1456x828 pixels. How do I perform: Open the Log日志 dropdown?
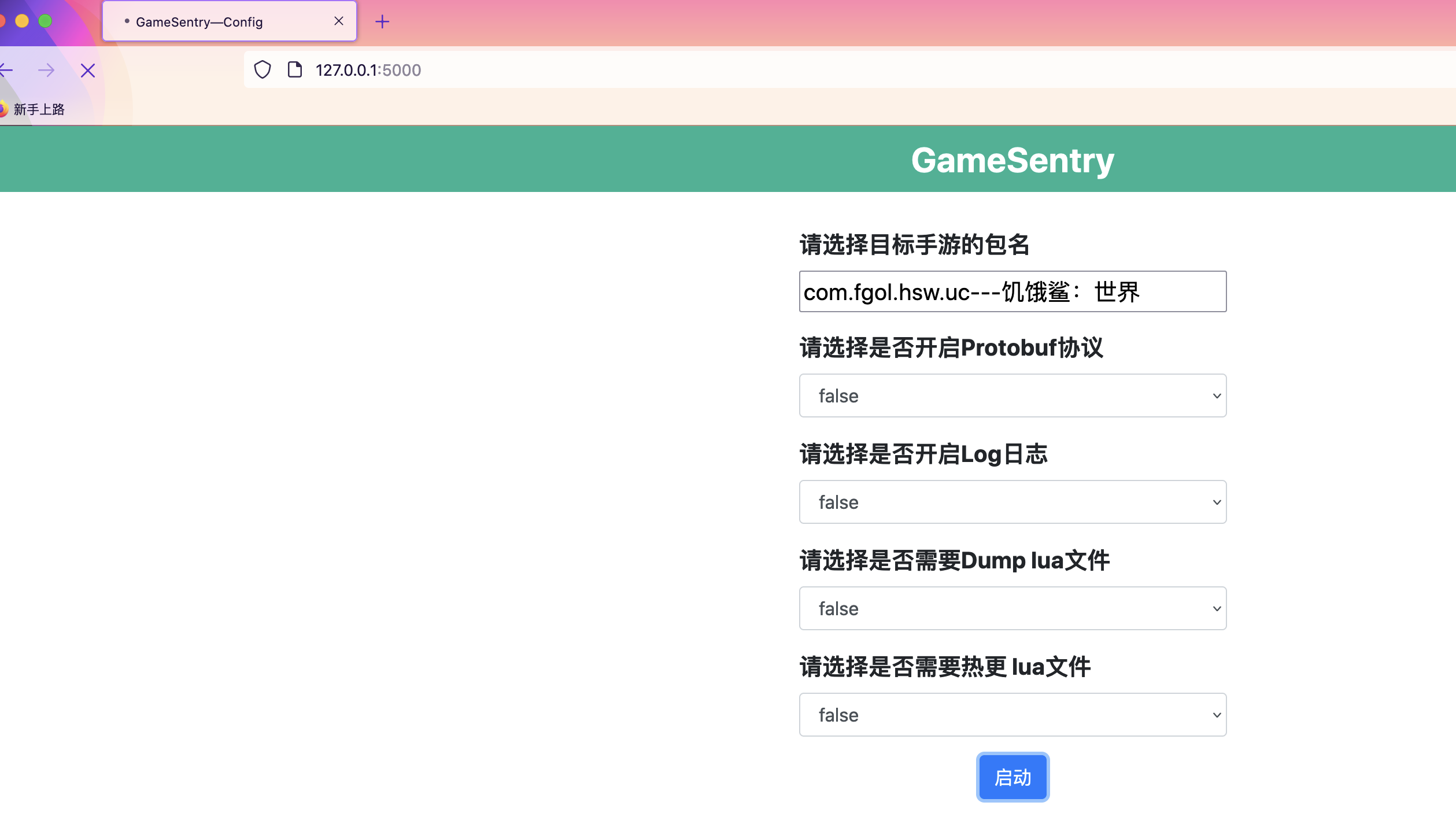pos(1012,502)
